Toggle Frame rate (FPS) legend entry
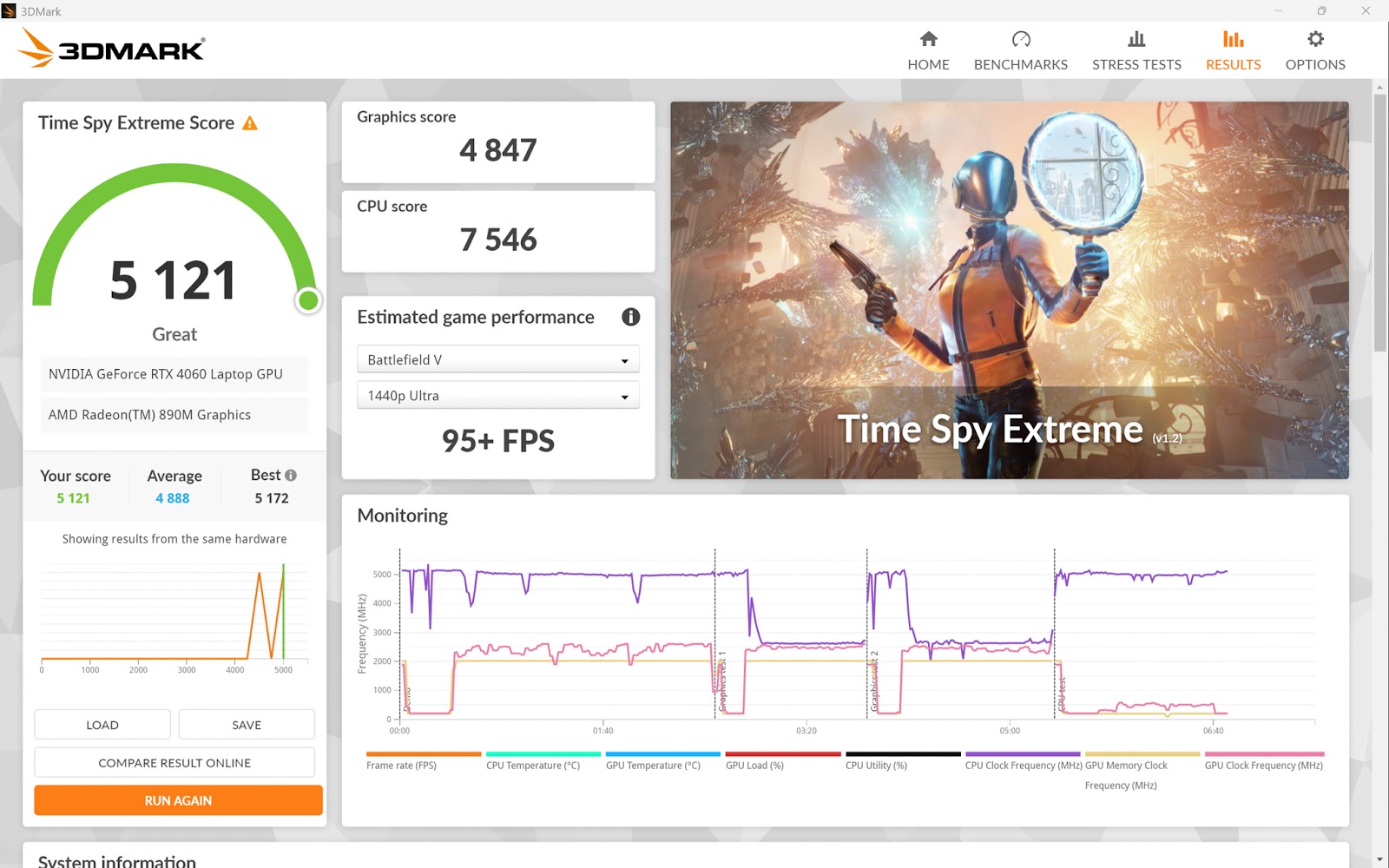1389x868 pixels. 423,761
